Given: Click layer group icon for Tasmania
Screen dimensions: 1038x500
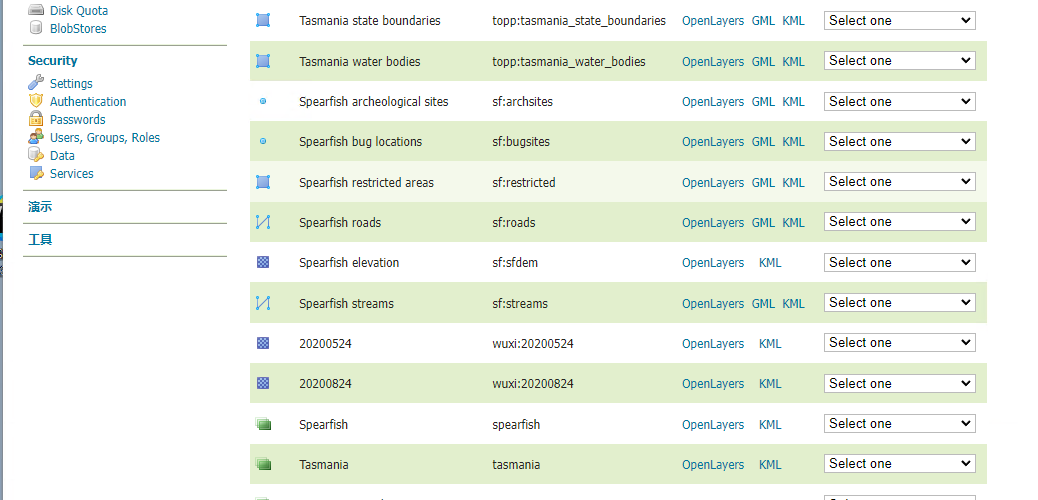Looking at the screenshot, I should coord(263,464).
